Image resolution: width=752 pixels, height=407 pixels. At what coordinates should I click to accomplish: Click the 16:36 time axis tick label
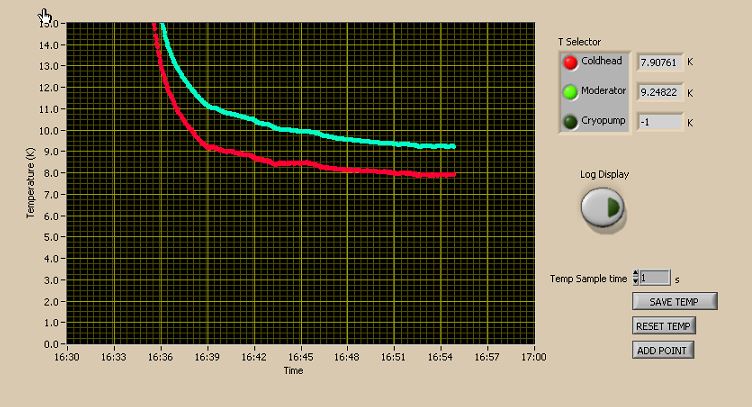[160, 357]
